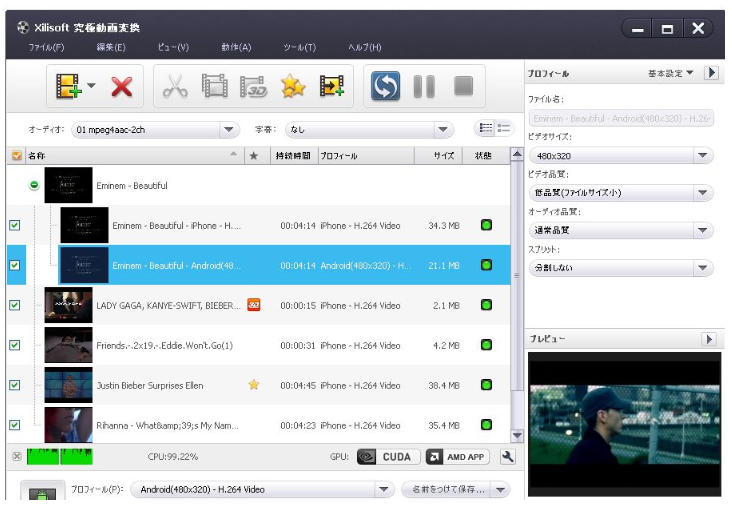Click the Android device profile icon
The height and width of the screenshot is (505, 732).
point(42,492)
